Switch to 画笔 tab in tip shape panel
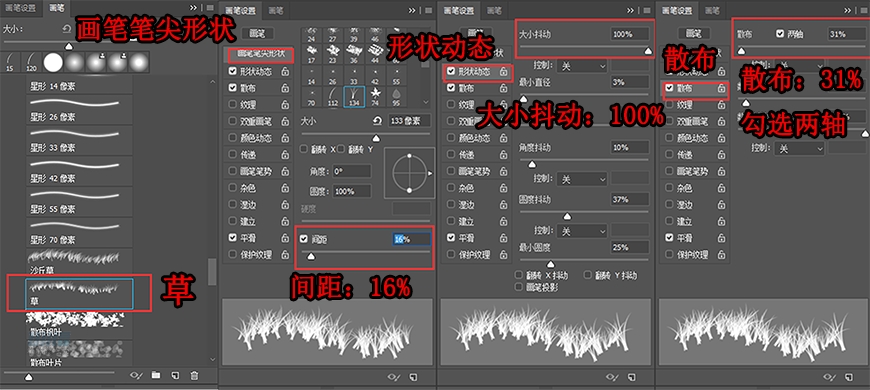The height and width of the screenshot is (390, 870). point(276,11)
